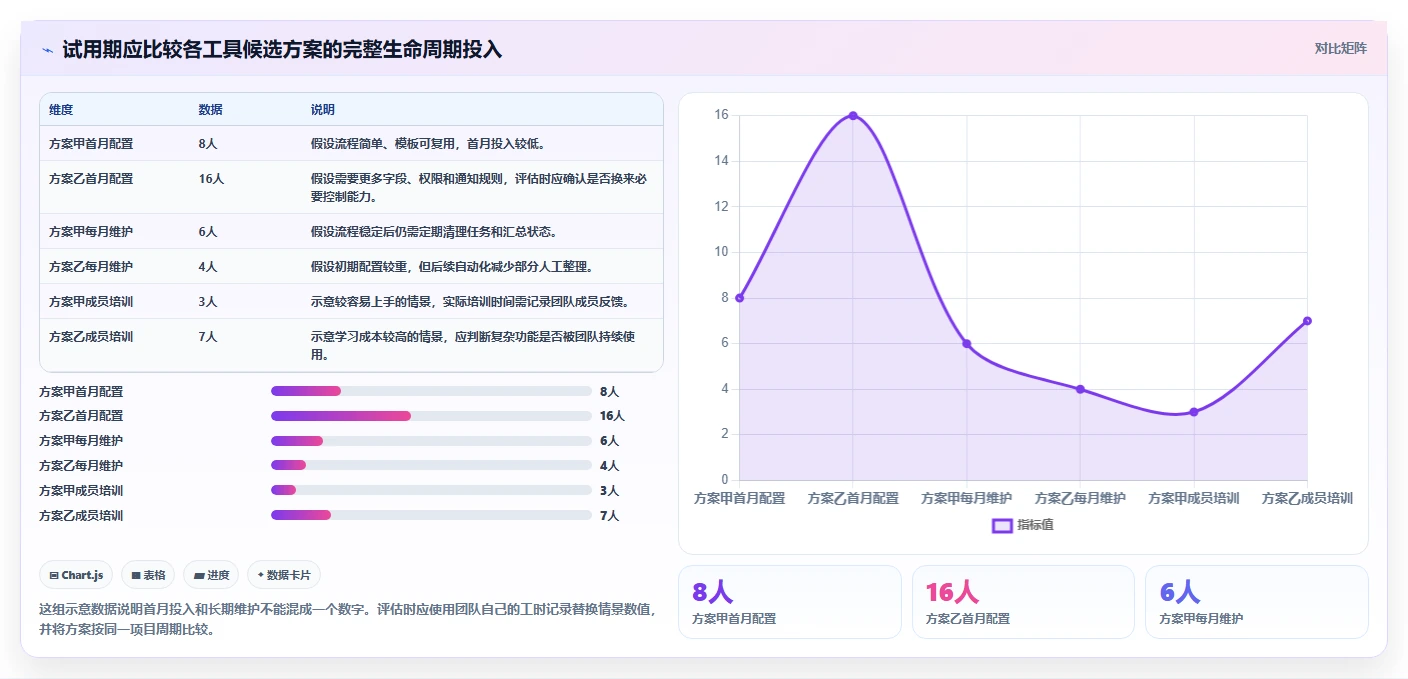
Task: Click the 16 tick on the chart y-axis
Action: click(721, 115)
